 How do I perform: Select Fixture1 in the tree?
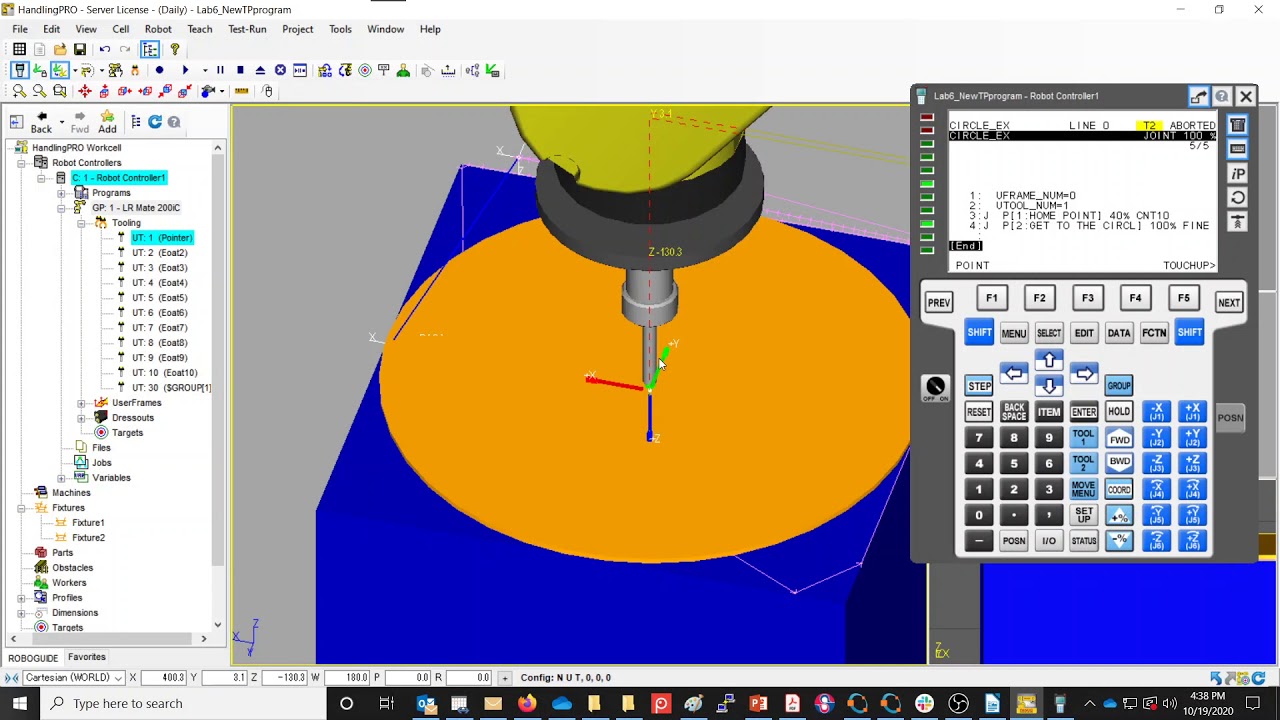(88, 523)
